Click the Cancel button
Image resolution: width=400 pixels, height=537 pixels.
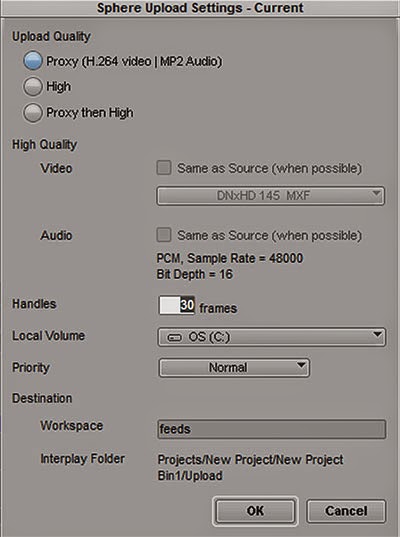click(x=346, y=511)
